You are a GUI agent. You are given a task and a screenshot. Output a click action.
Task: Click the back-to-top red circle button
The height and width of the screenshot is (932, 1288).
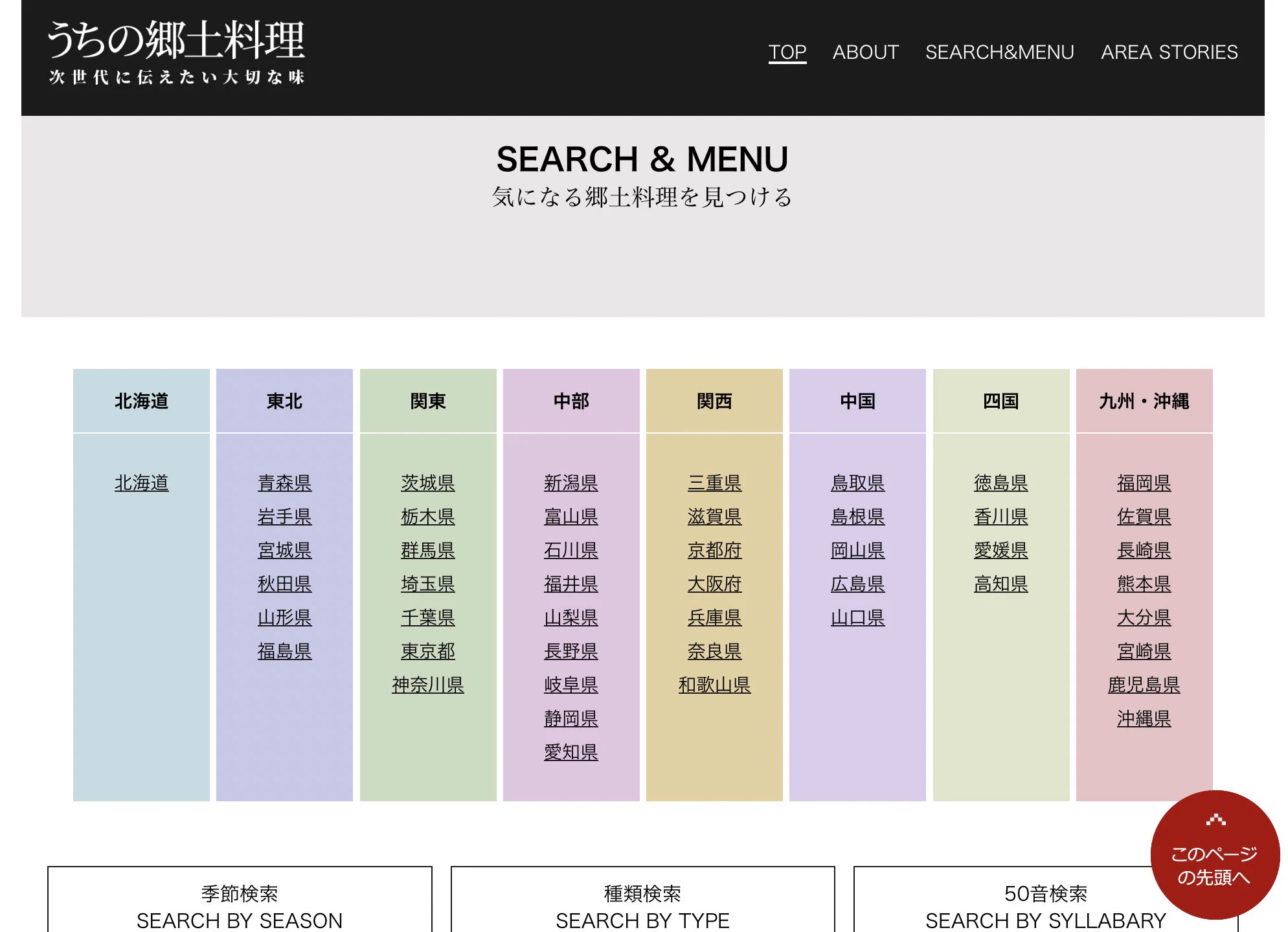pyautogui.click(x=1214, y=854)
